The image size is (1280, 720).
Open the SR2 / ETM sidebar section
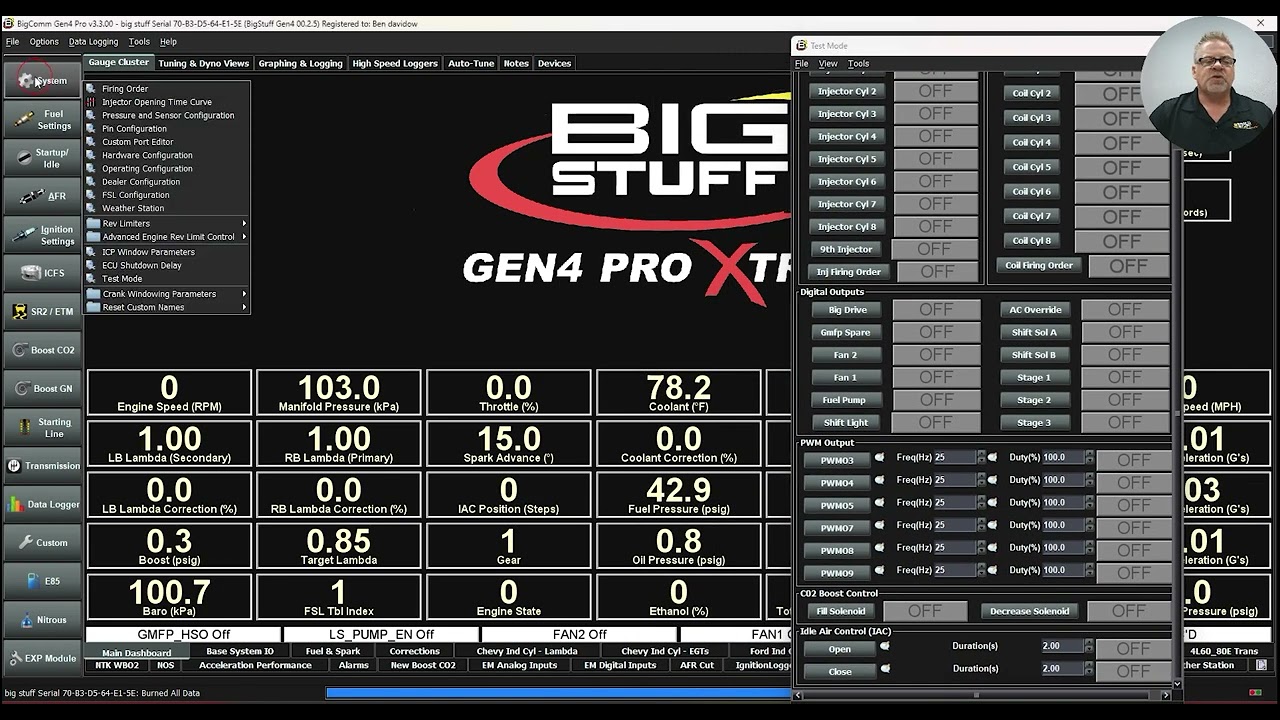[x=42, y=312]
